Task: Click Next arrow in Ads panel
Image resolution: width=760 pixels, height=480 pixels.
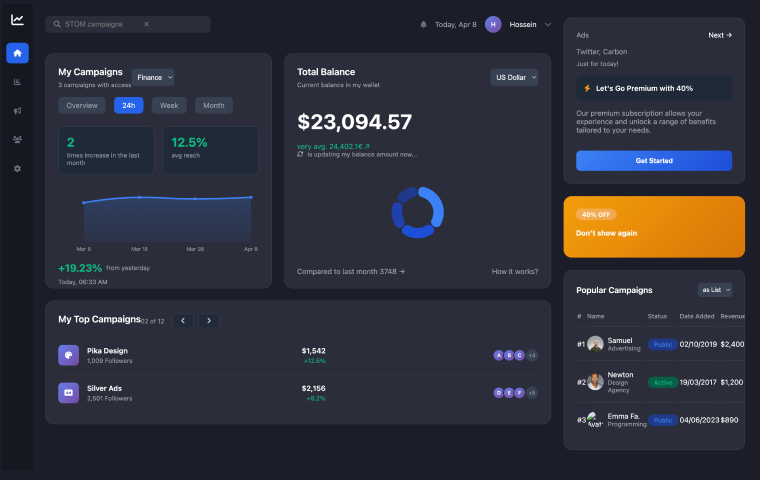Action: pos(720,35)
